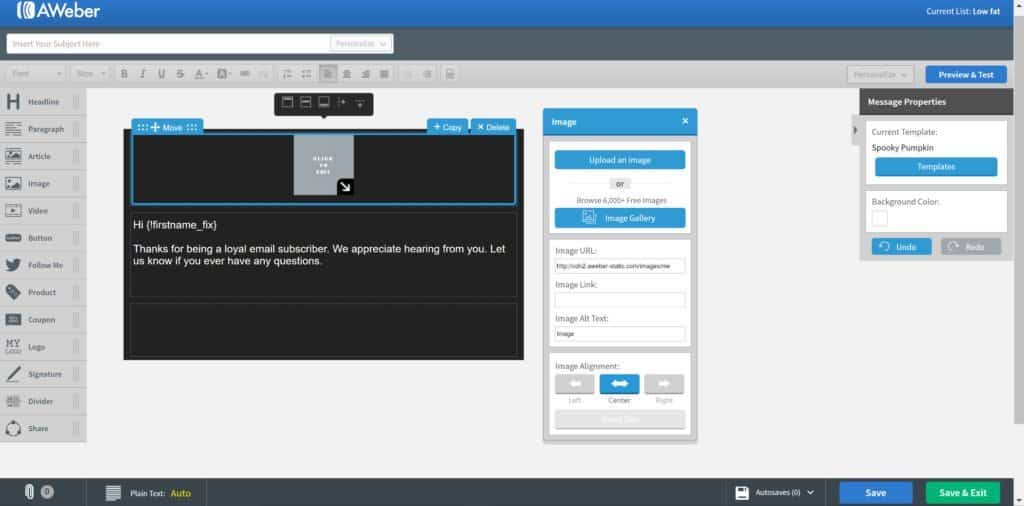Add a Share block from sidebar
This screenshot has width=1024, height=506.
(43, 429)
